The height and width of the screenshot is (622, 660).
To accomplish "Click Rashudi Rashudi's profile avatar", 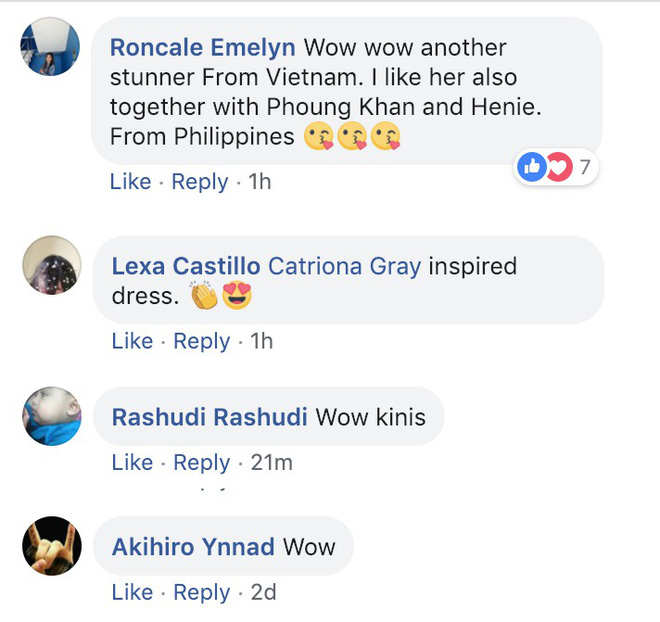I will tap(52, 415).
